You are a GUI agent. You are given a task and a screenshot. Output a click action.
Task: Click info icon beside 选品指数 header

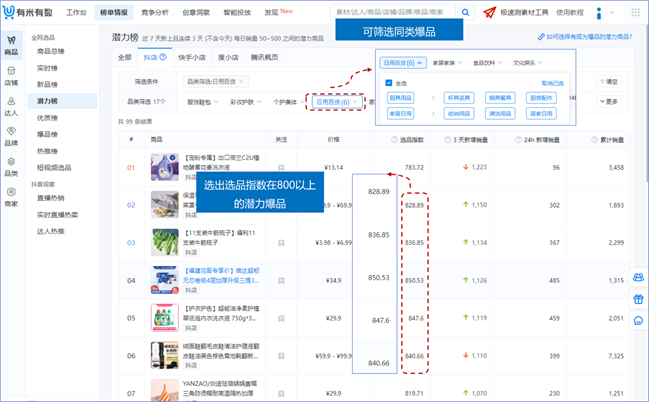(x=394, y=140)
